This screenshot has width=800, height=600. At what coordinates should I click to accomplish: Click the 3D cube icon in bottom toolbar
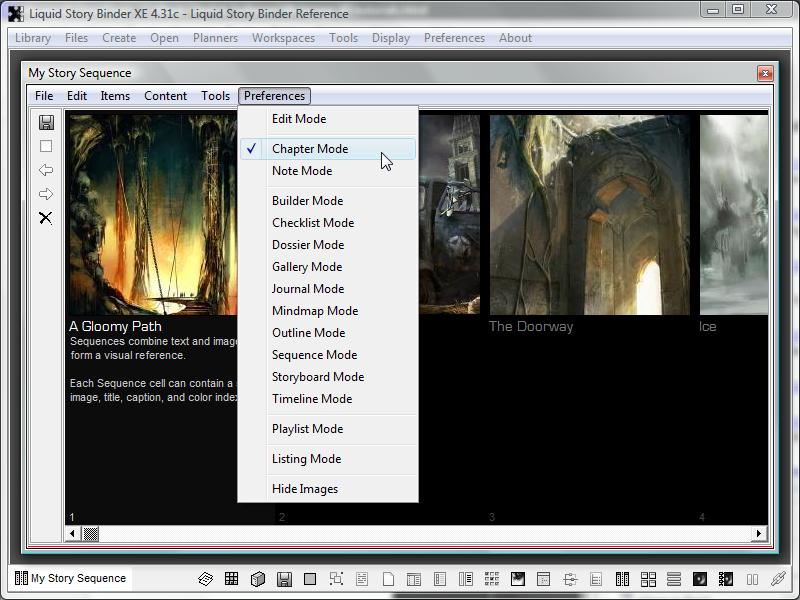[x=258, y=579]
